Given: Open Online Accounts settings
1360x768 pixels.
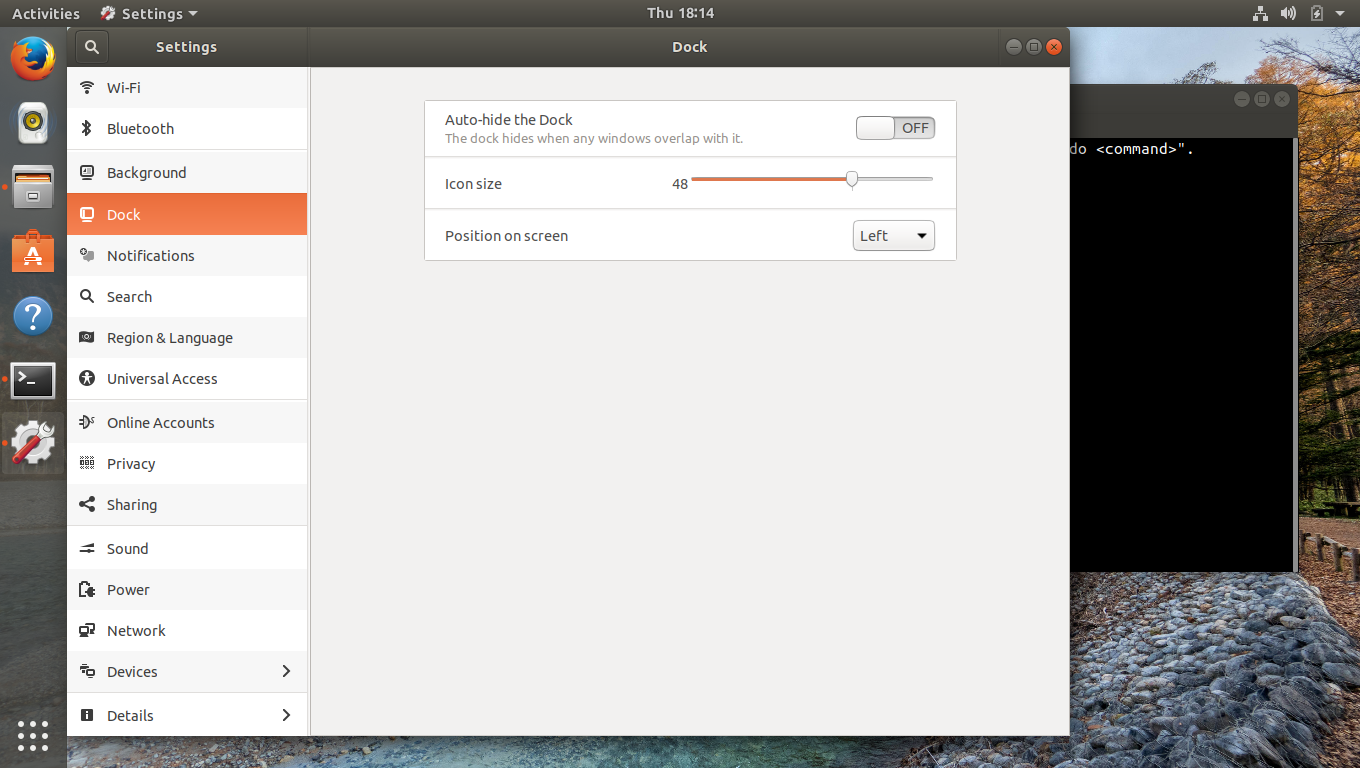Looking at the screenshot, I should tap(187, 423).
